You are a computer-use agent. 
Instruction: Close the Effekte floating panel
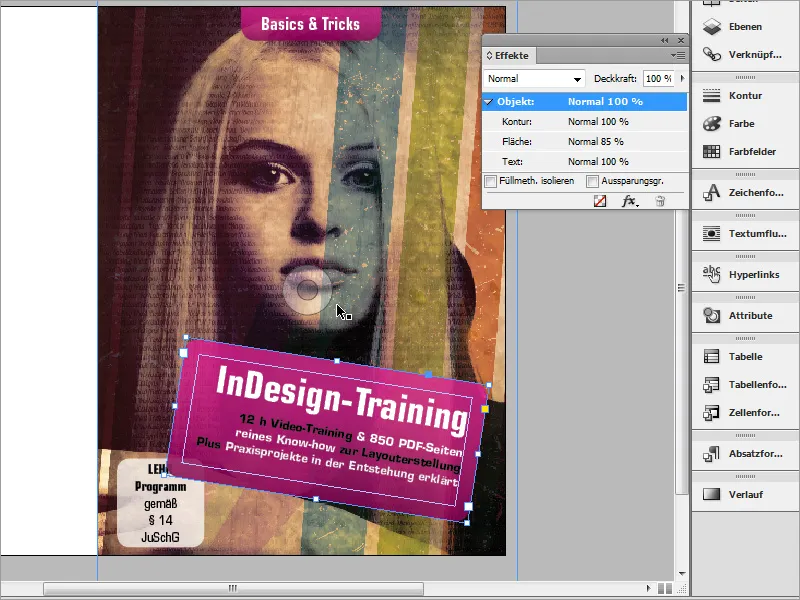tap(681, 40)
